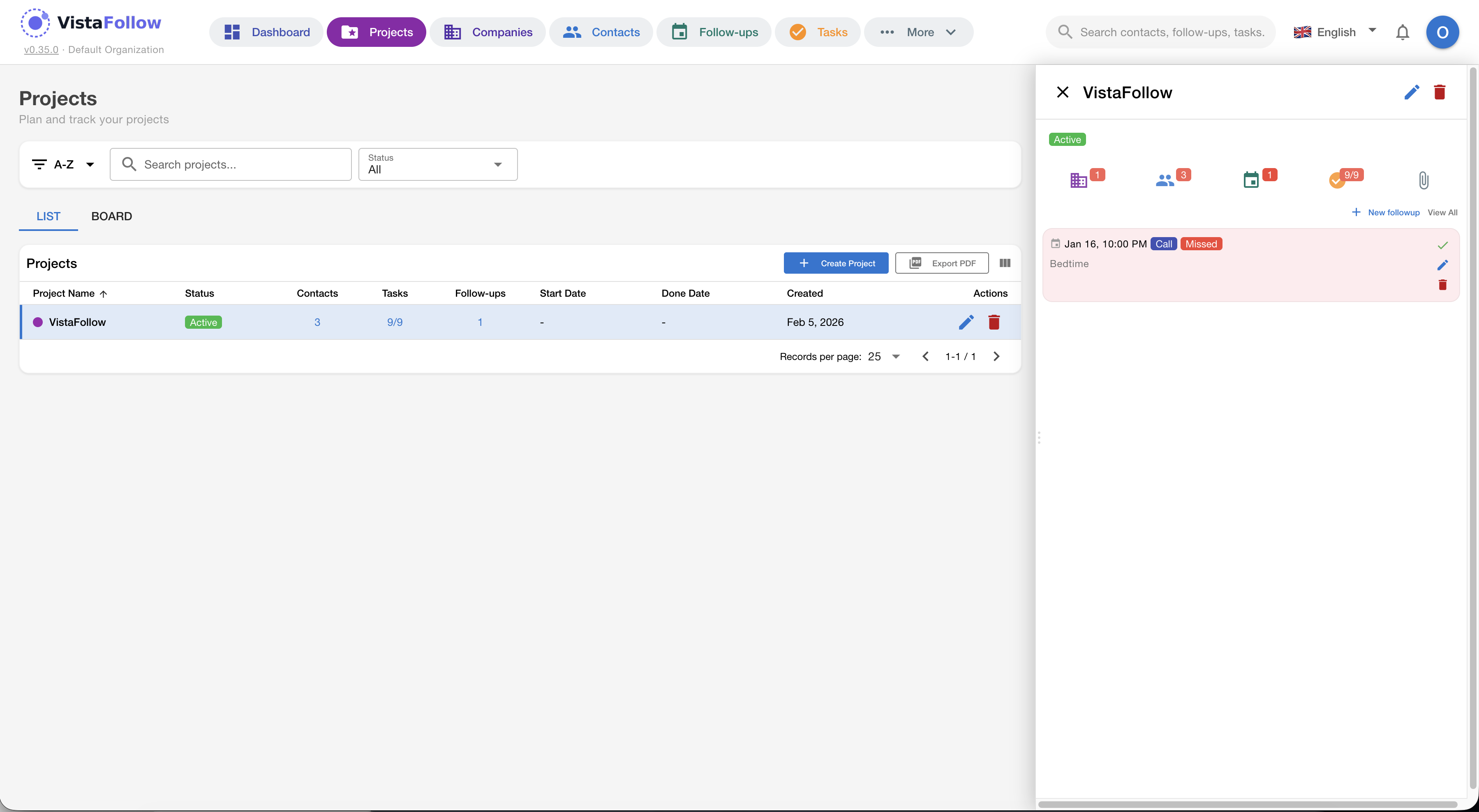Open the A-Z sort dropdown
This screenshot has height=812, width=1479.
63,165
